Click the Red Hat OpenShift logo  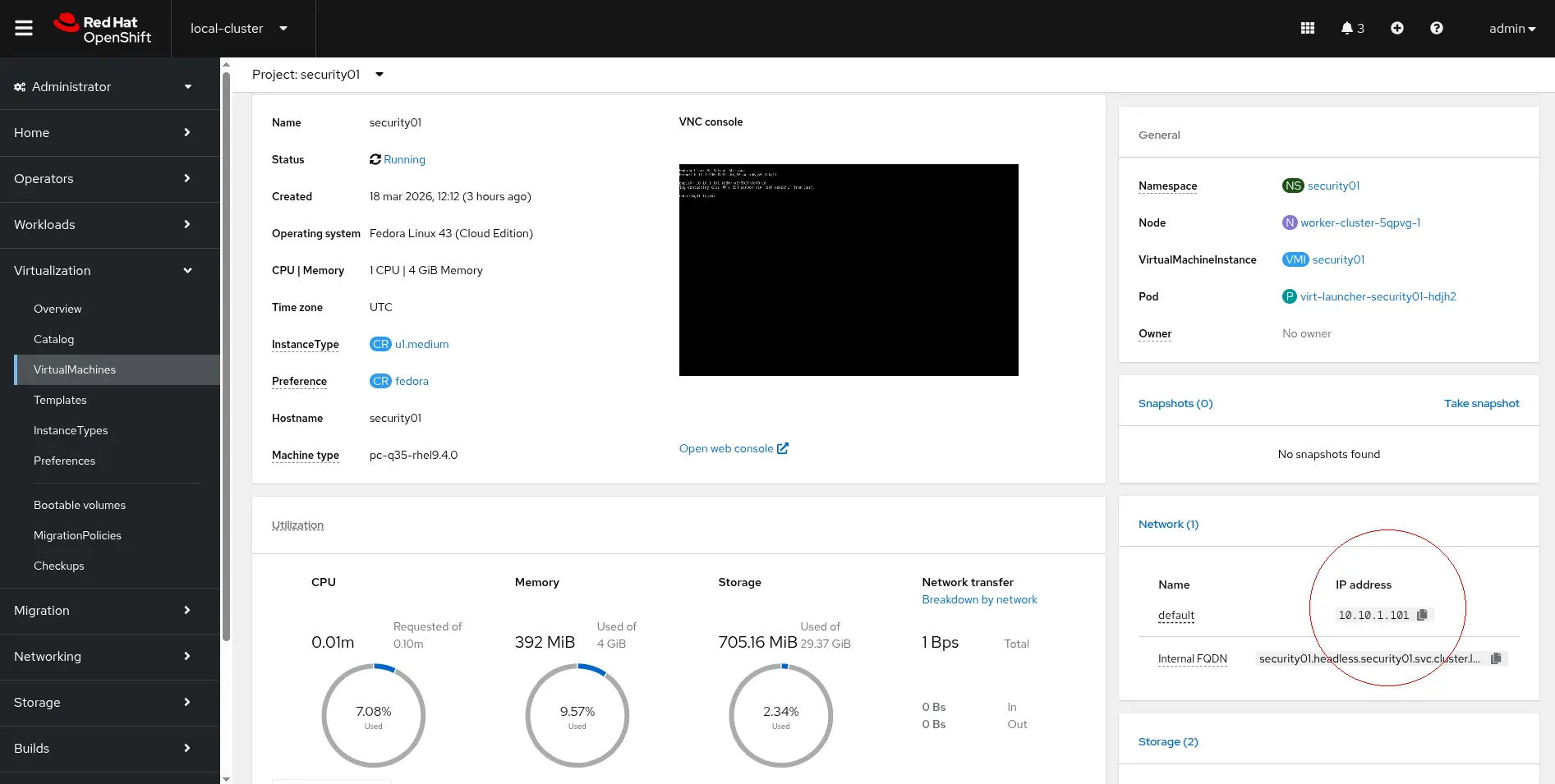(x=103, y=29)
